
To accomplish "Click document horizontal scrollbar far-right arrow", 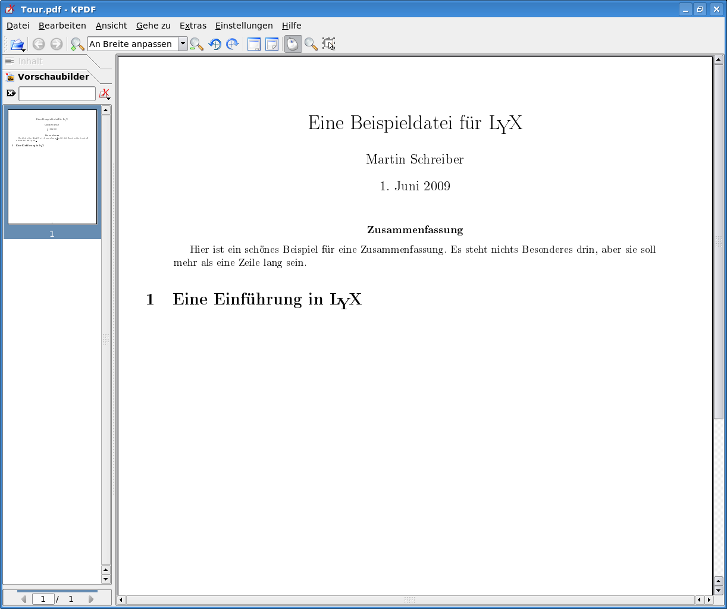I will coord(708,600).
